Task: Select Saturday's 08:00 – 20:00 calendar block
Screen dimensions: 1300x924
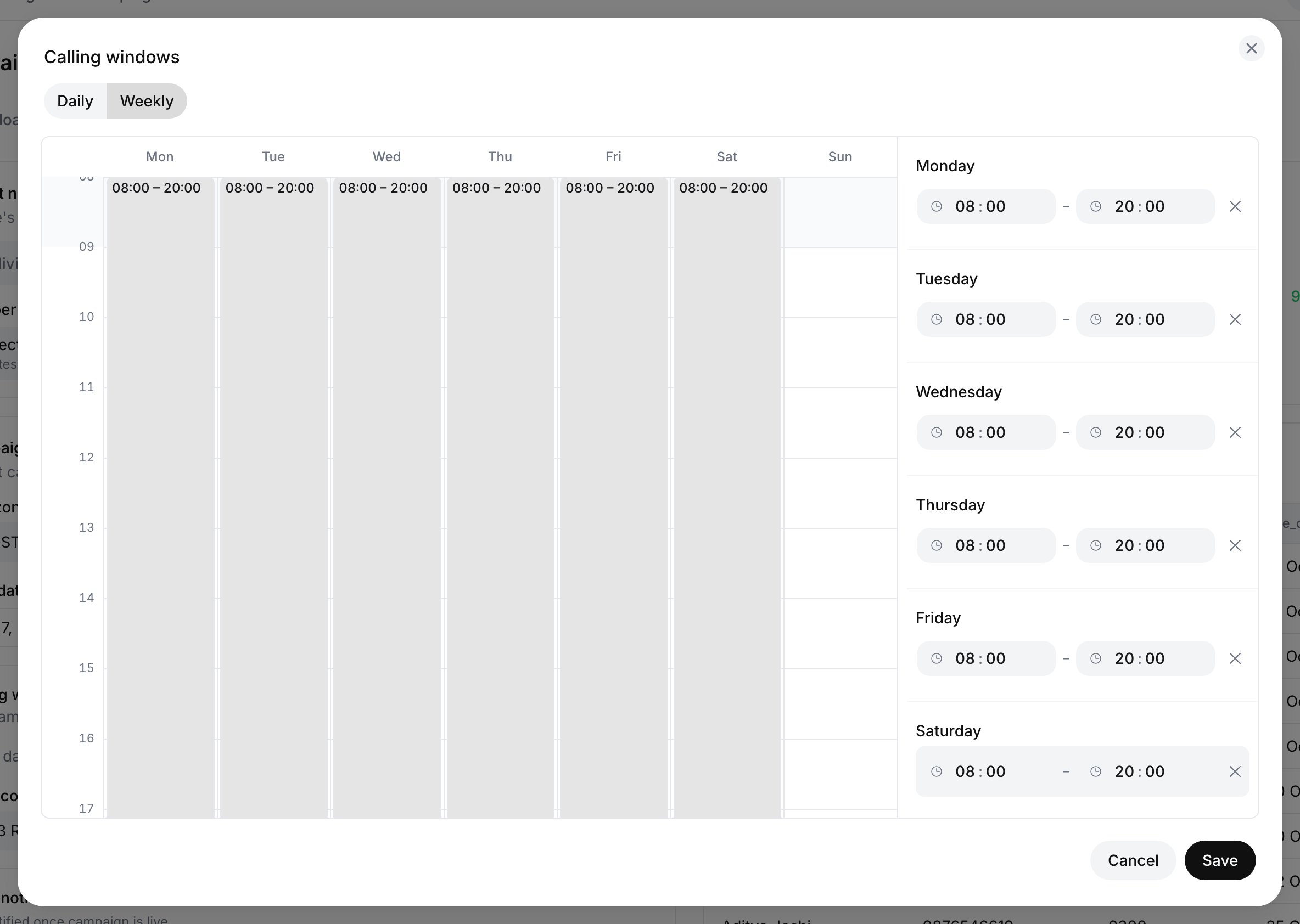Action: (727, 498)
